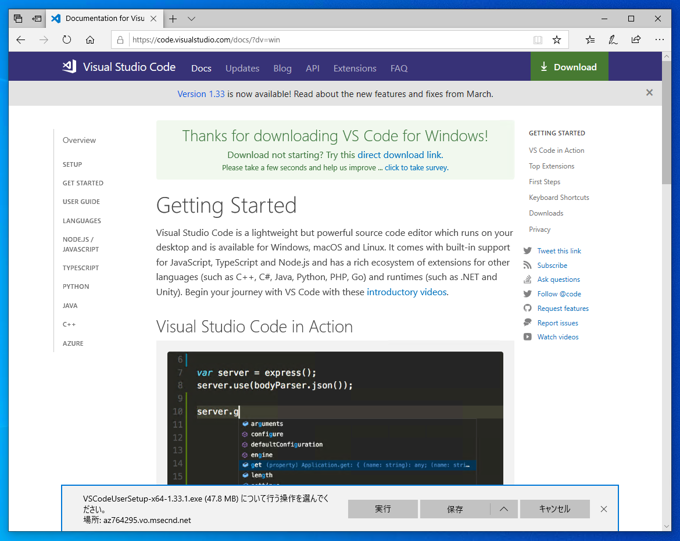The height and width of the screenshot is (541, 680).
Task: Close the Version 1.33 announcement banner
Action: 649,92
